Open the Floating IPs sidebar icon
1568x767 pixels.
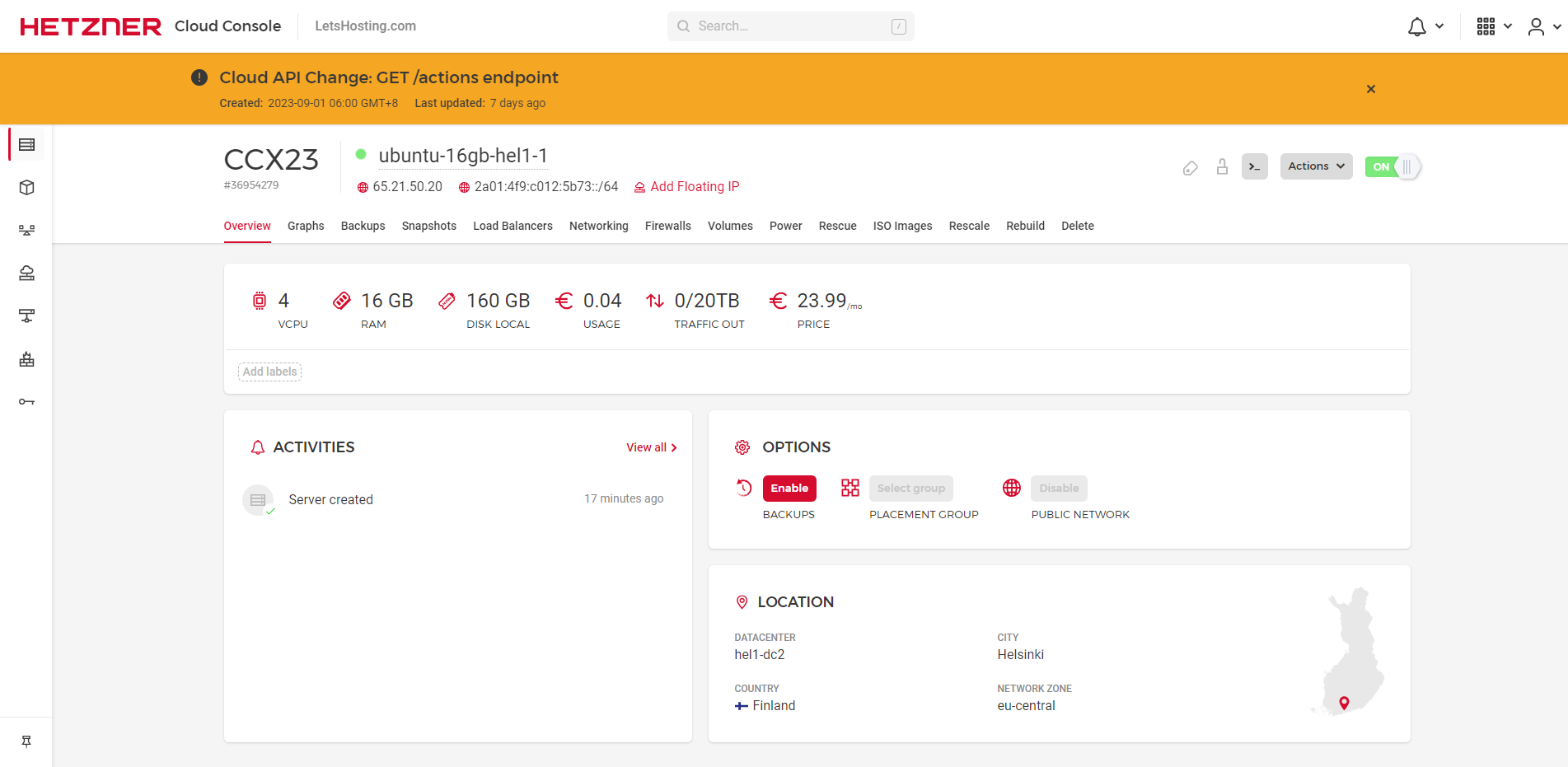[x=26, y=274]
